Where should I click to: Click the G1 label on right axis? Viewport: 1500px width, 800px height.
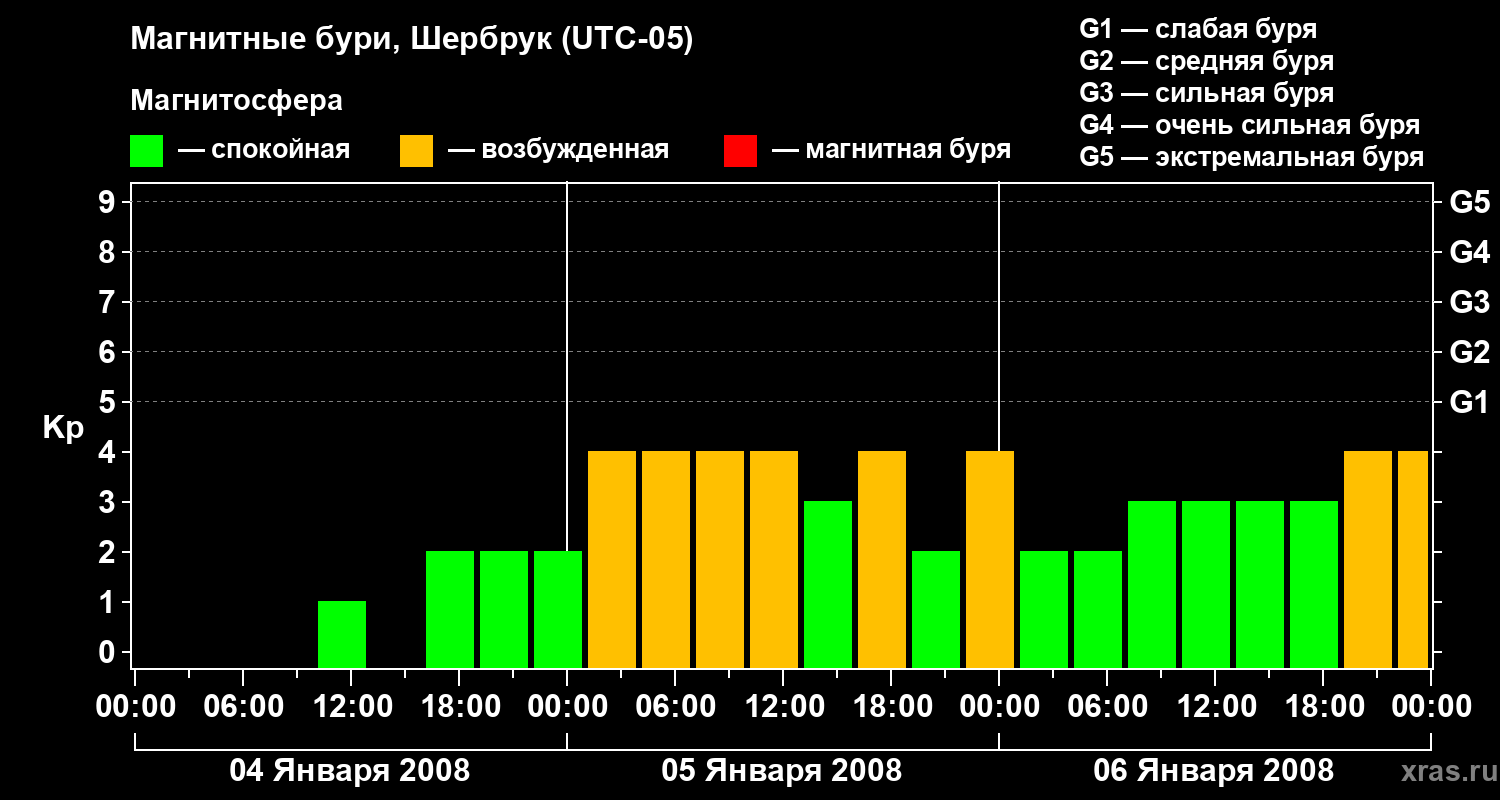click(x=1469, y=402)
